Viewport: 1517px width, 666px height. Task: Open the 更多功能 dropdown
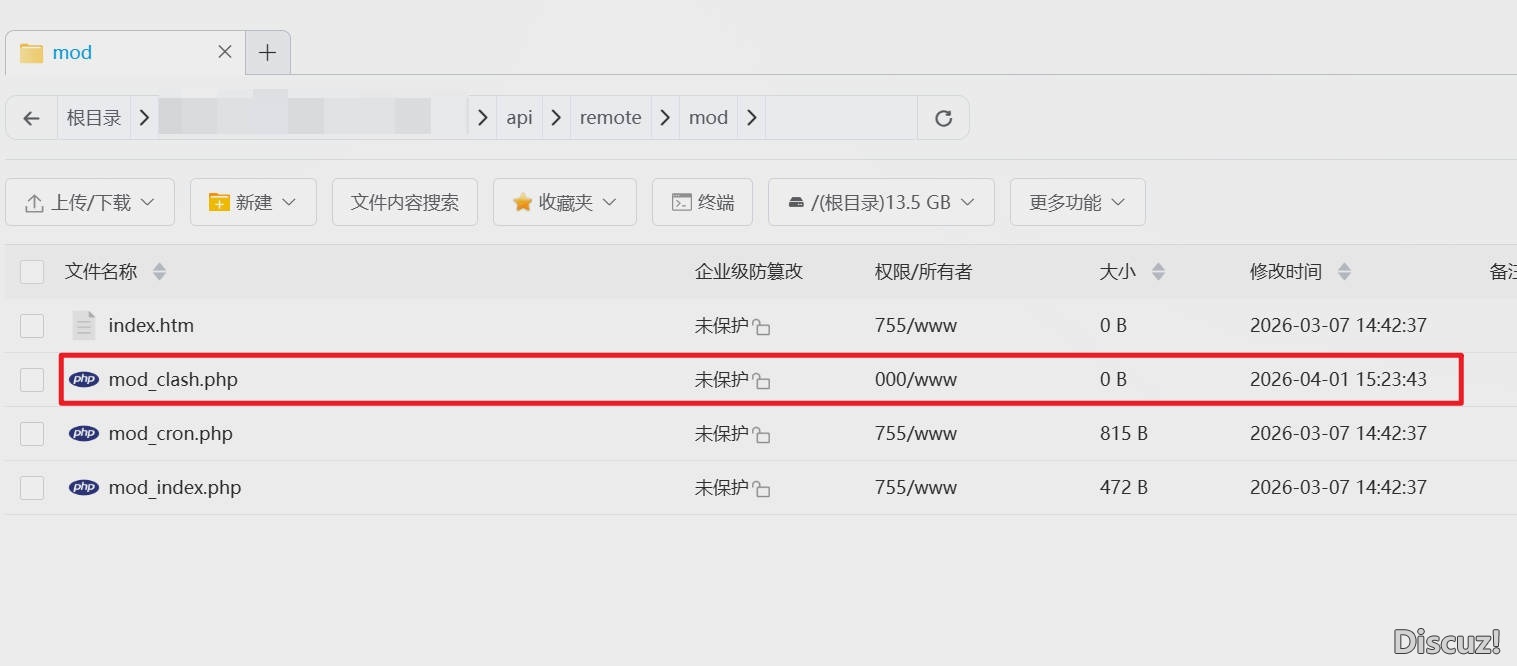point(1076,201)
